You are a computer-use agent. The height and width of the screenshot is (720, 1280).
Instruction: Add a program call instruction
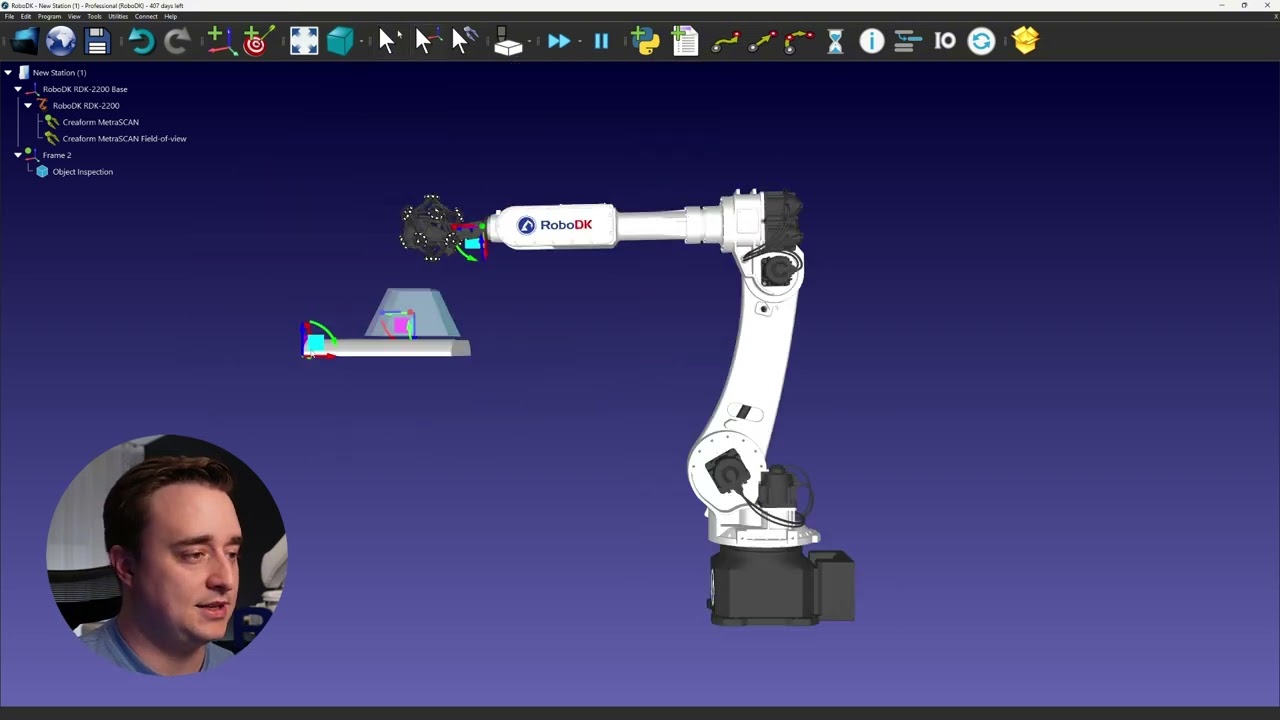tap(908, 41)
